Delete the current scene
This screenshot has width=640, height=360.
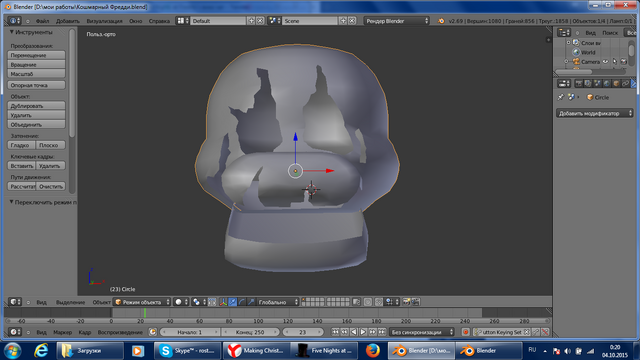tap(352, 21)
